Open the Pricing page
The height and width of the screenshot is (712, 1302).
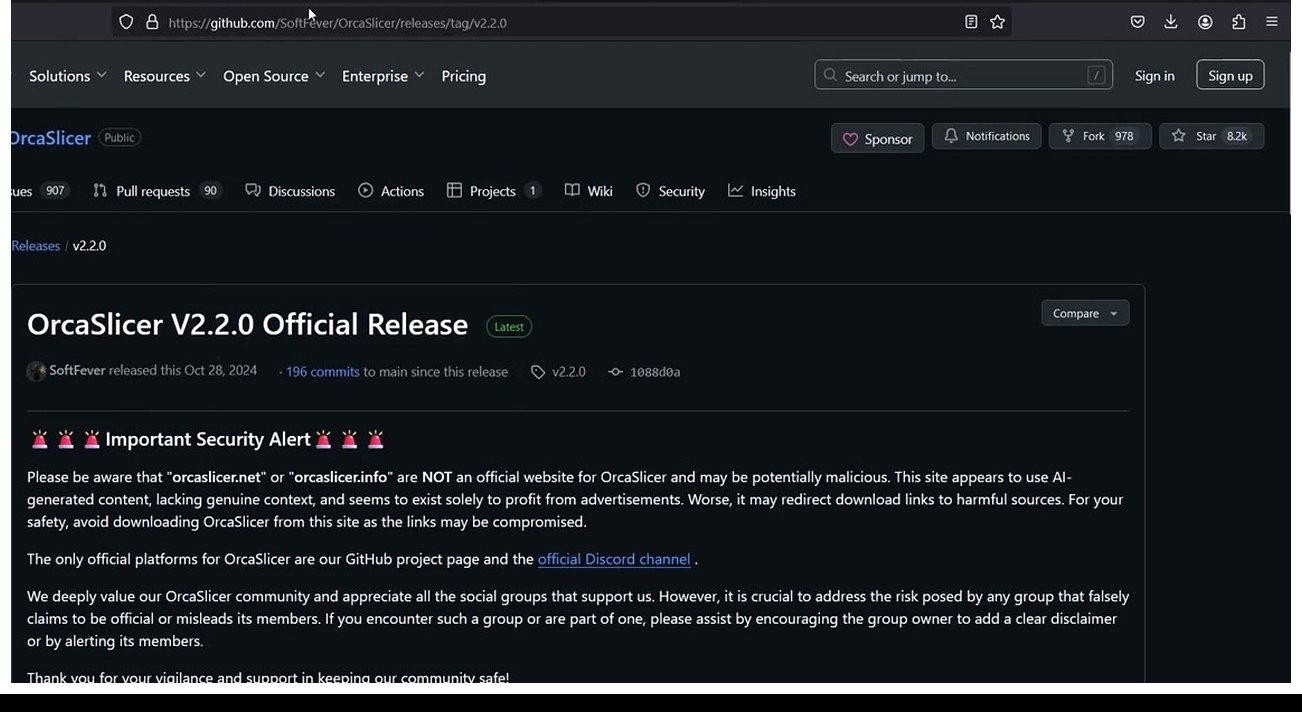click(464, 76)
